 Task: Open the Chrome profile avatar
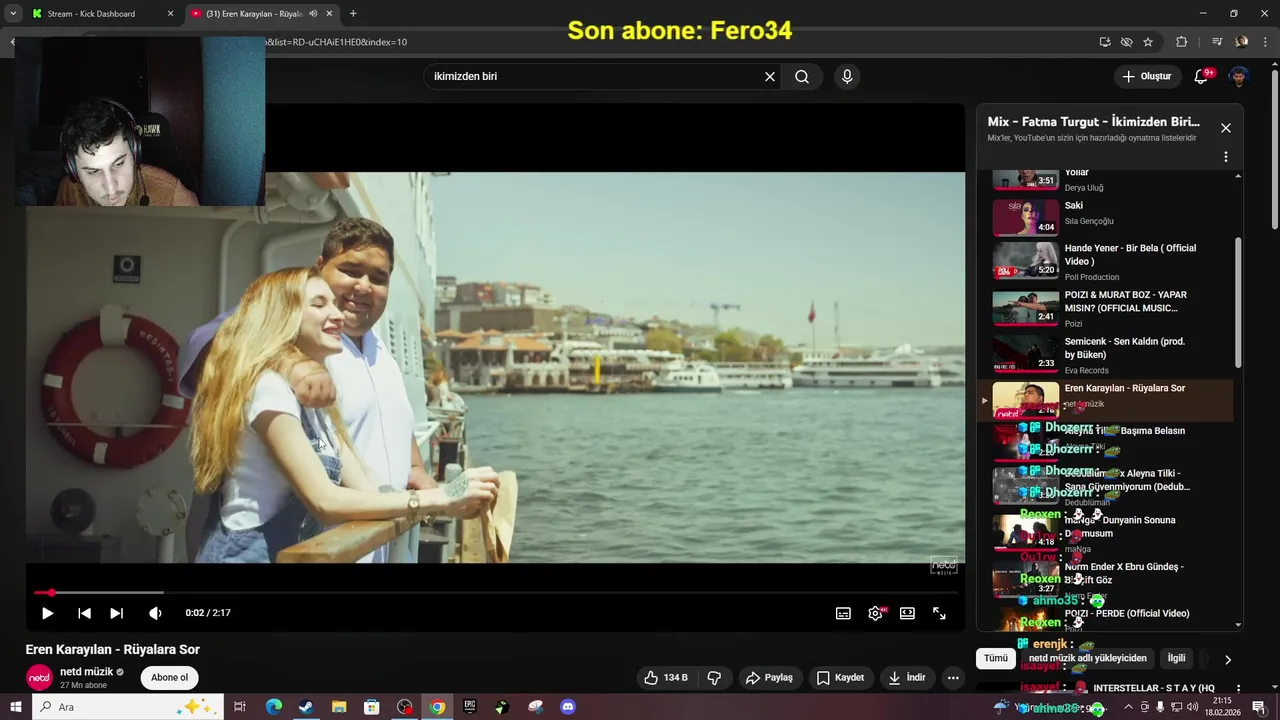coord(1241,42)
